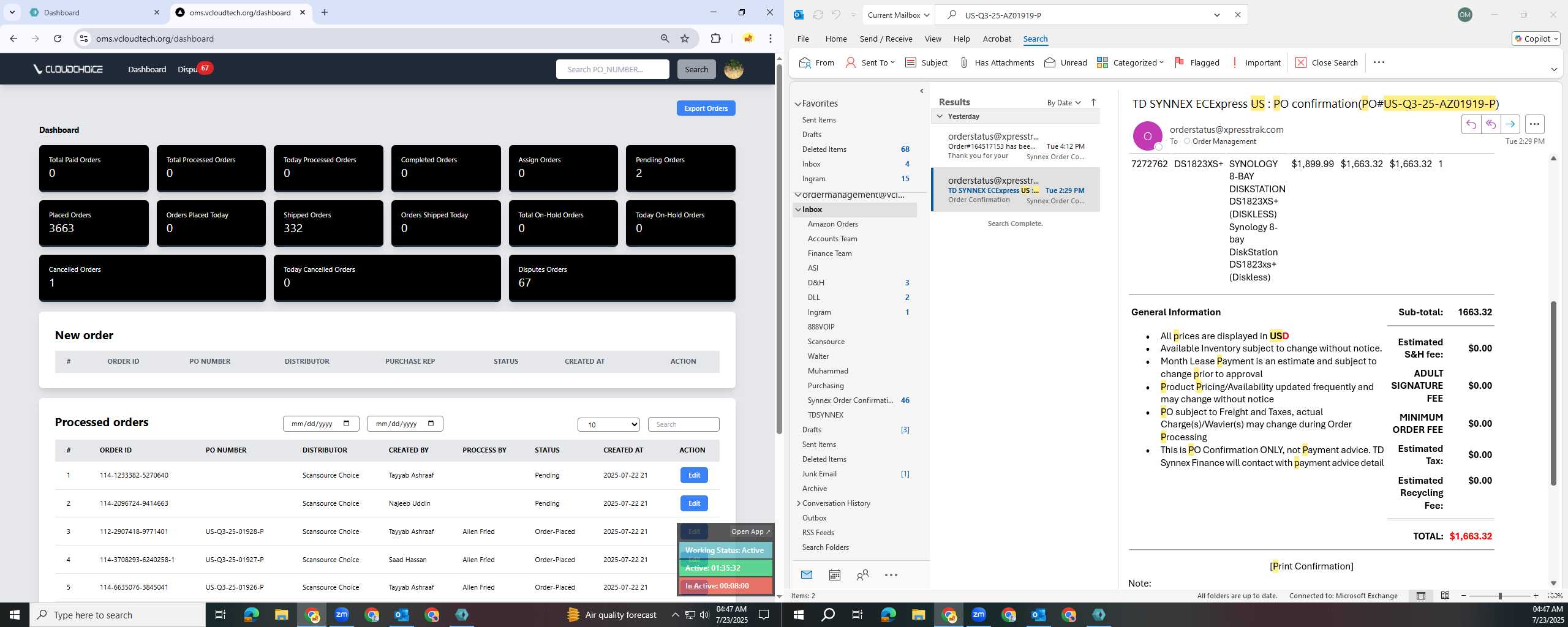Click Export Orders button
This screenshot has width=1568, height=627.
point(706,108)
